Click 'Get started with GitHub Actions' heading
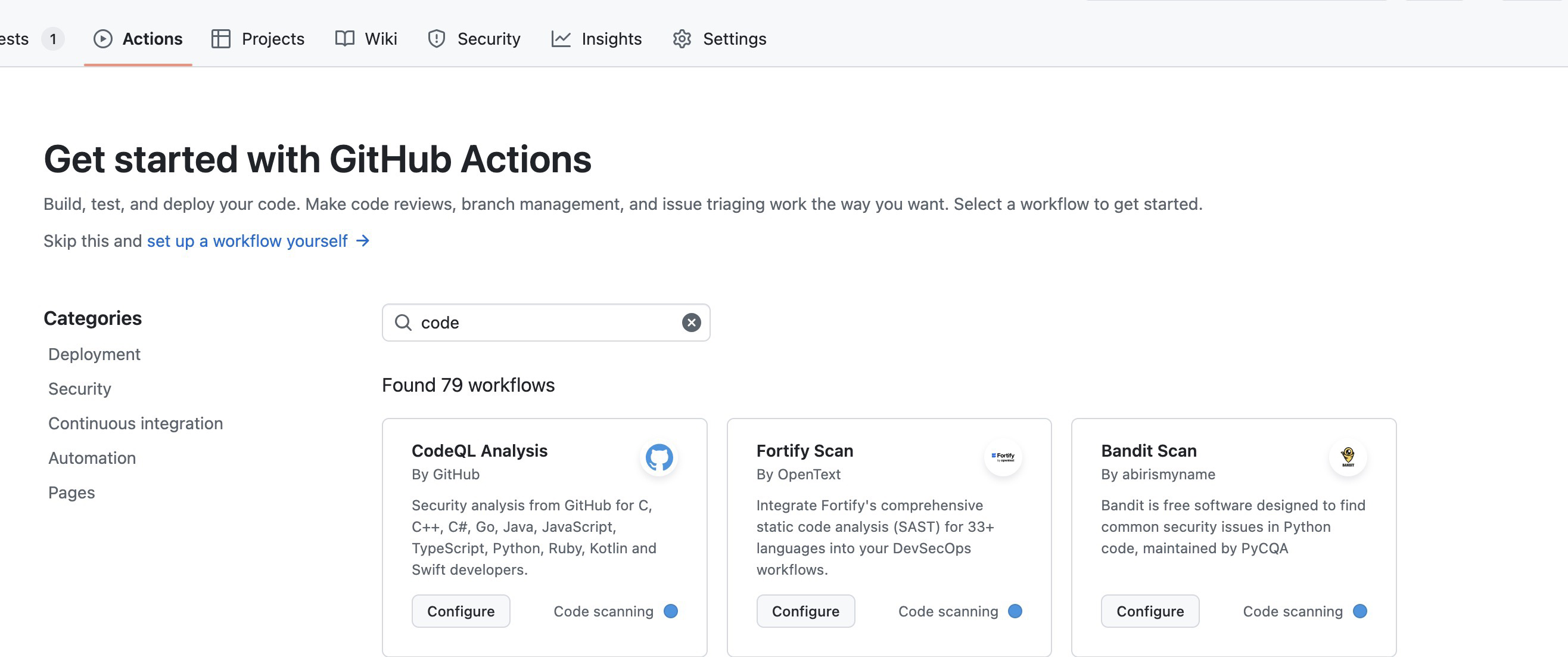This screenshot has height=657, width=1568. (317, 159)
